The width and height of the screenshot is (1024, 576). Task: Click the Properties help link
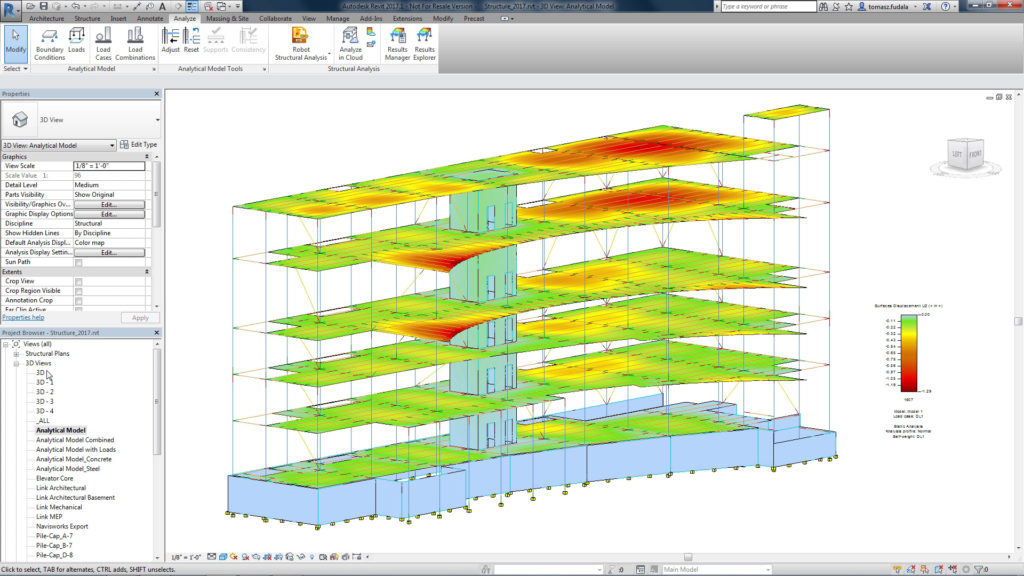click(x=21, y=317)
